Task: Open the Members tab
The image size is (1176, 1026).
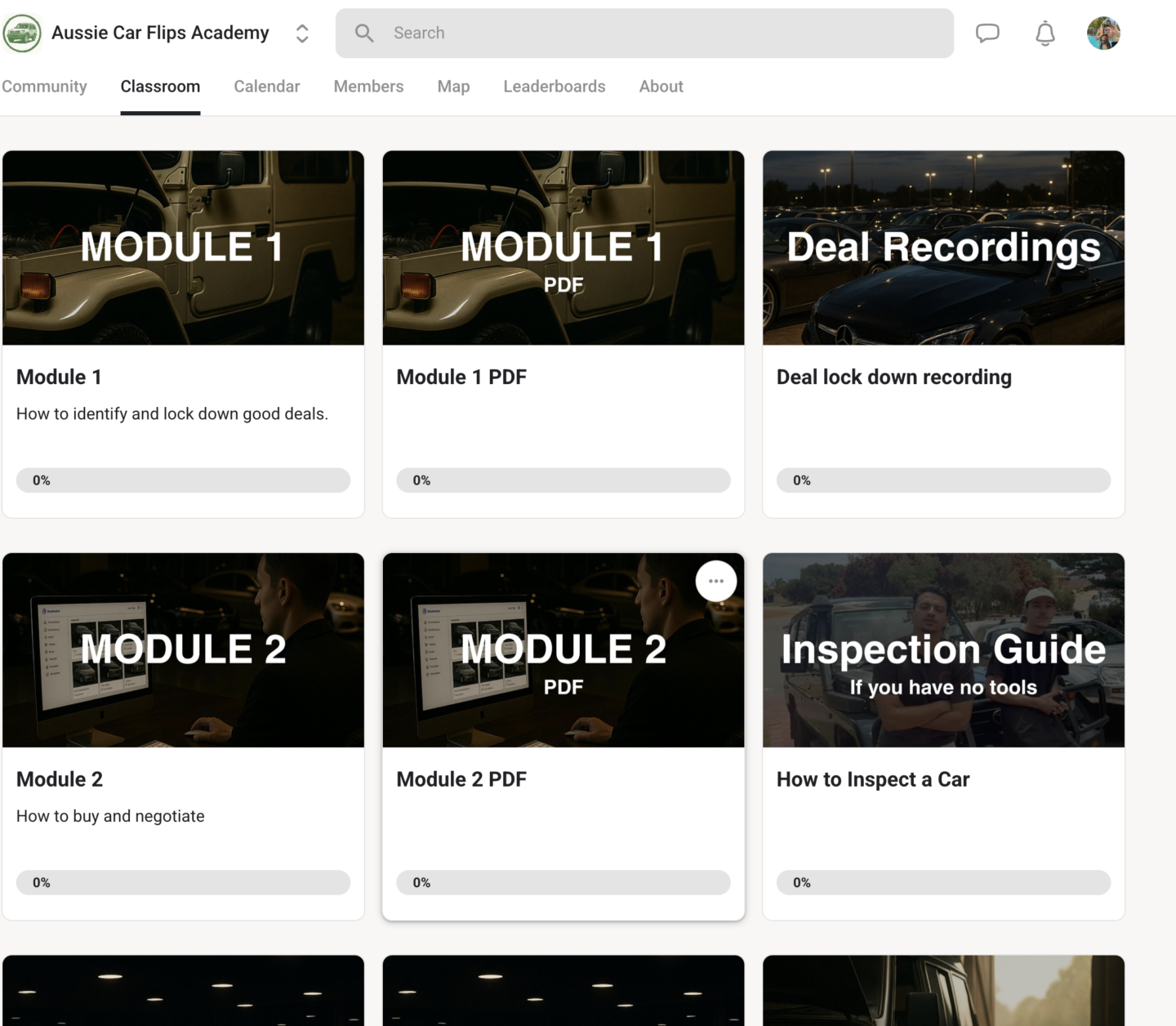Action: click(x=368, y=87)
